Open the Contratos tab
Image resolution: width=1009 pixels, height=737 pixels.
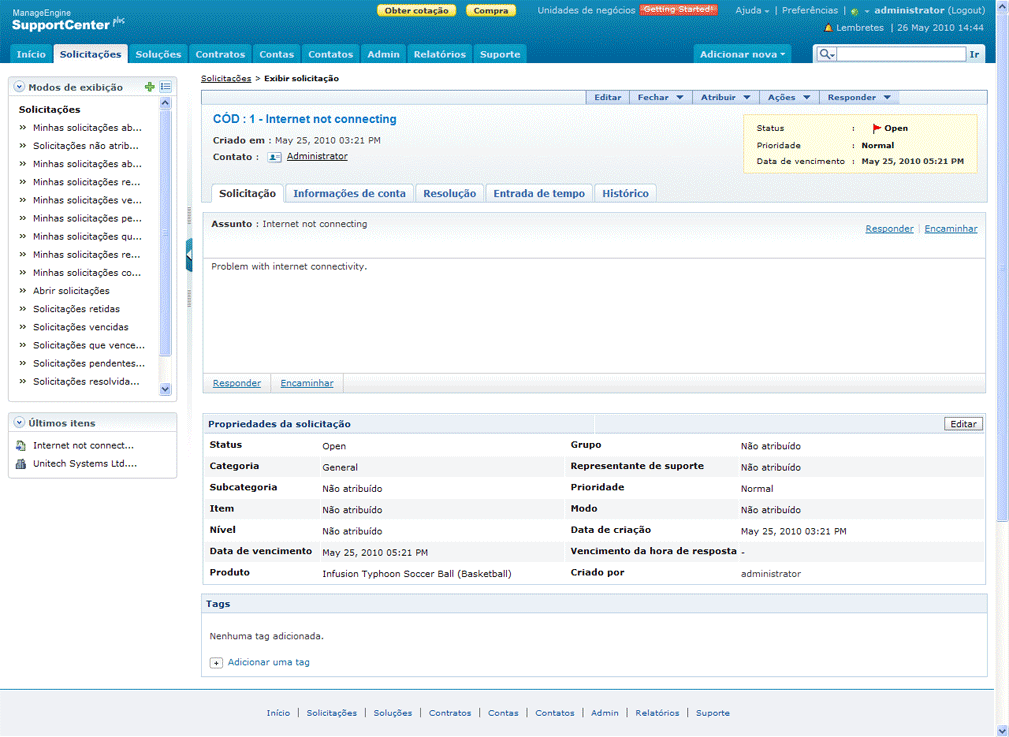[x=220, y=55]
